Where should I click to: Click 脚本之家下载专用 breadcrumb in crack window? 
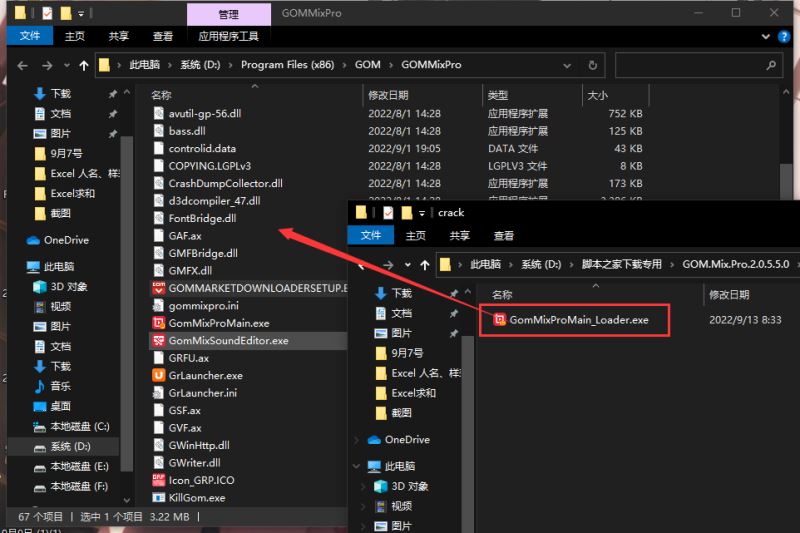[x=621, y=264]
